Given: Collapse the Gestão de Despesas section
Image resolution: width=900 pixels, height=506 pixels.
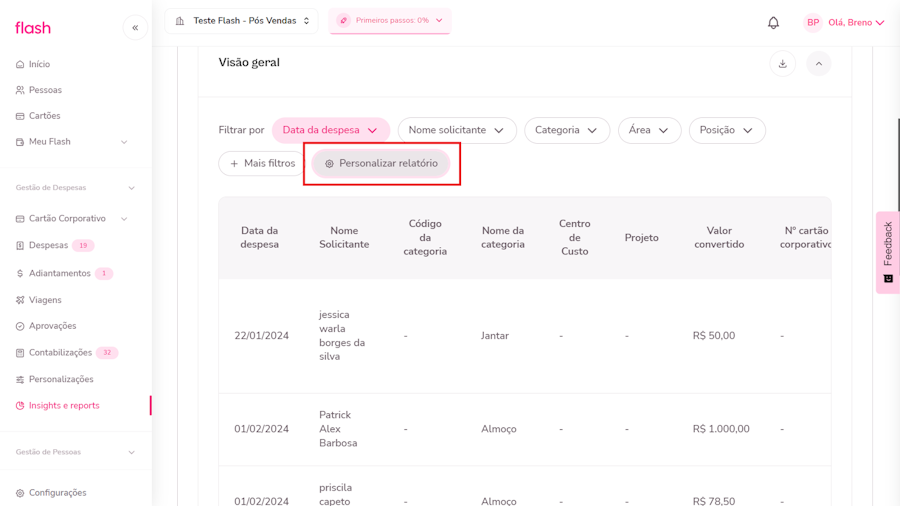Looking at the screenshot, I should pyautogui.click(x=131, y=188).
